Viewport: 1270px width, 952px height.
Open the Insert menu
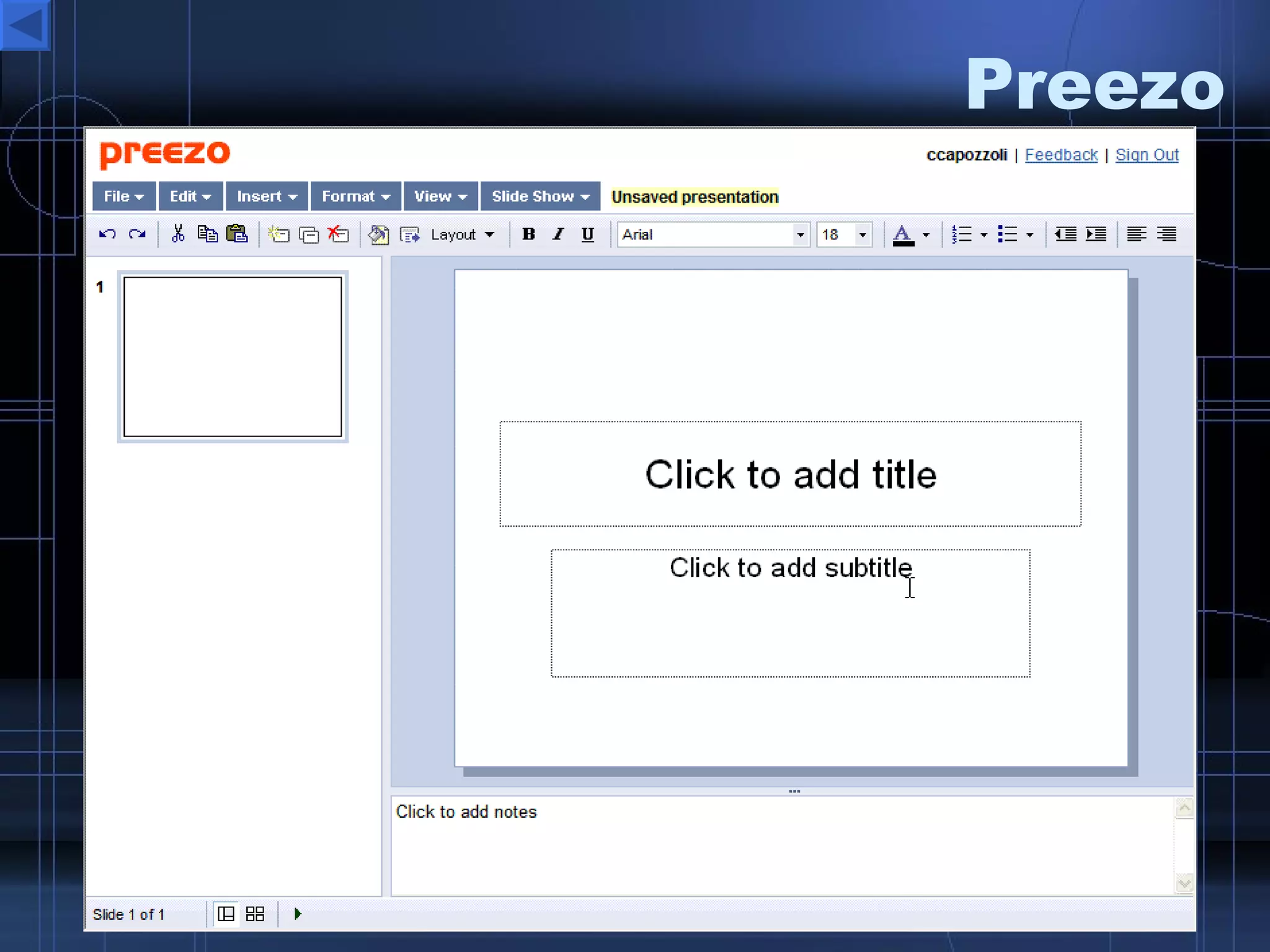pyautogui.click(x=267, y=196)
